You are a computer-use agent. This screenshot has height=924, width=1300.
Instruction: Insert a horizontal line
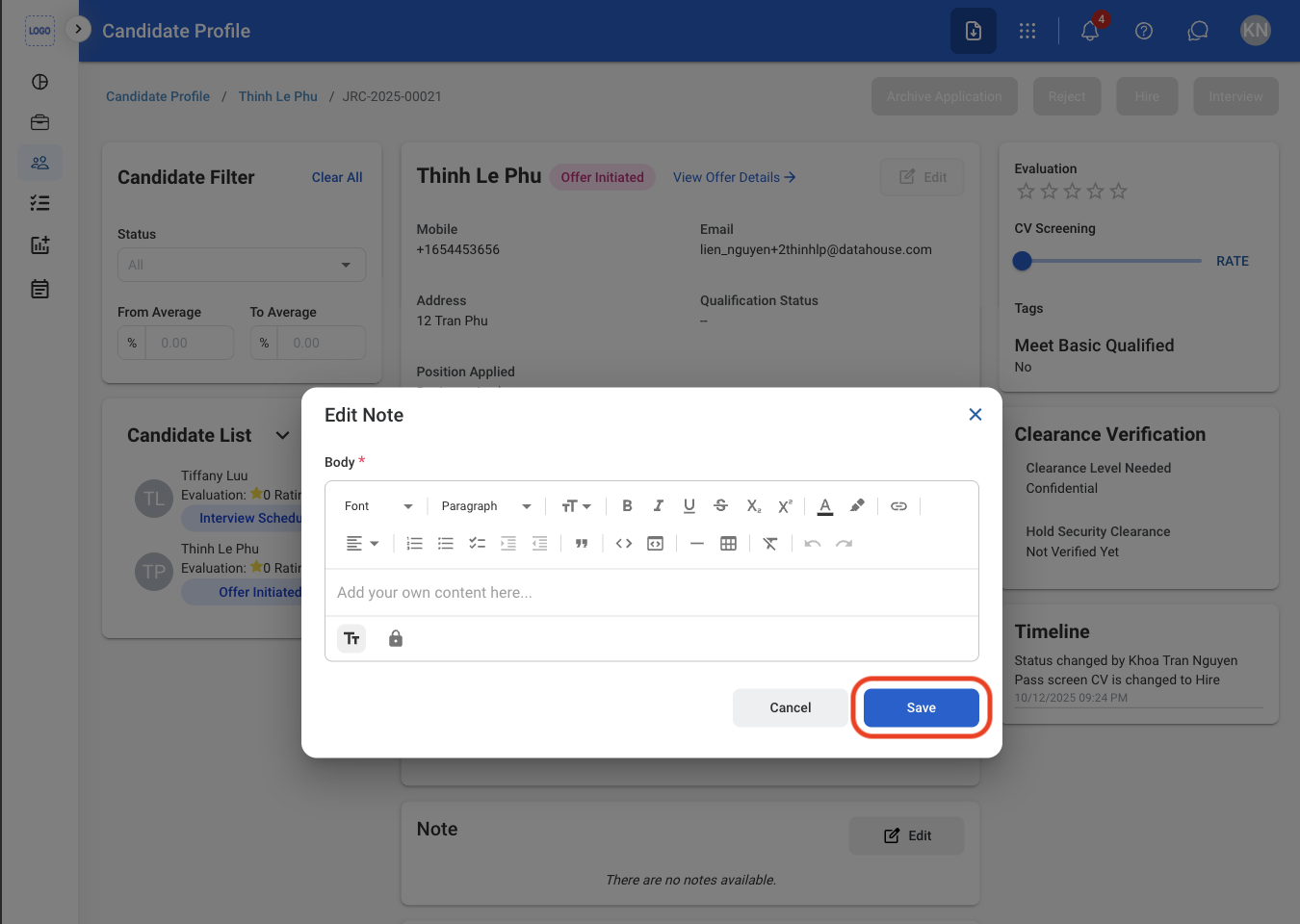click(x=697, y=544)
